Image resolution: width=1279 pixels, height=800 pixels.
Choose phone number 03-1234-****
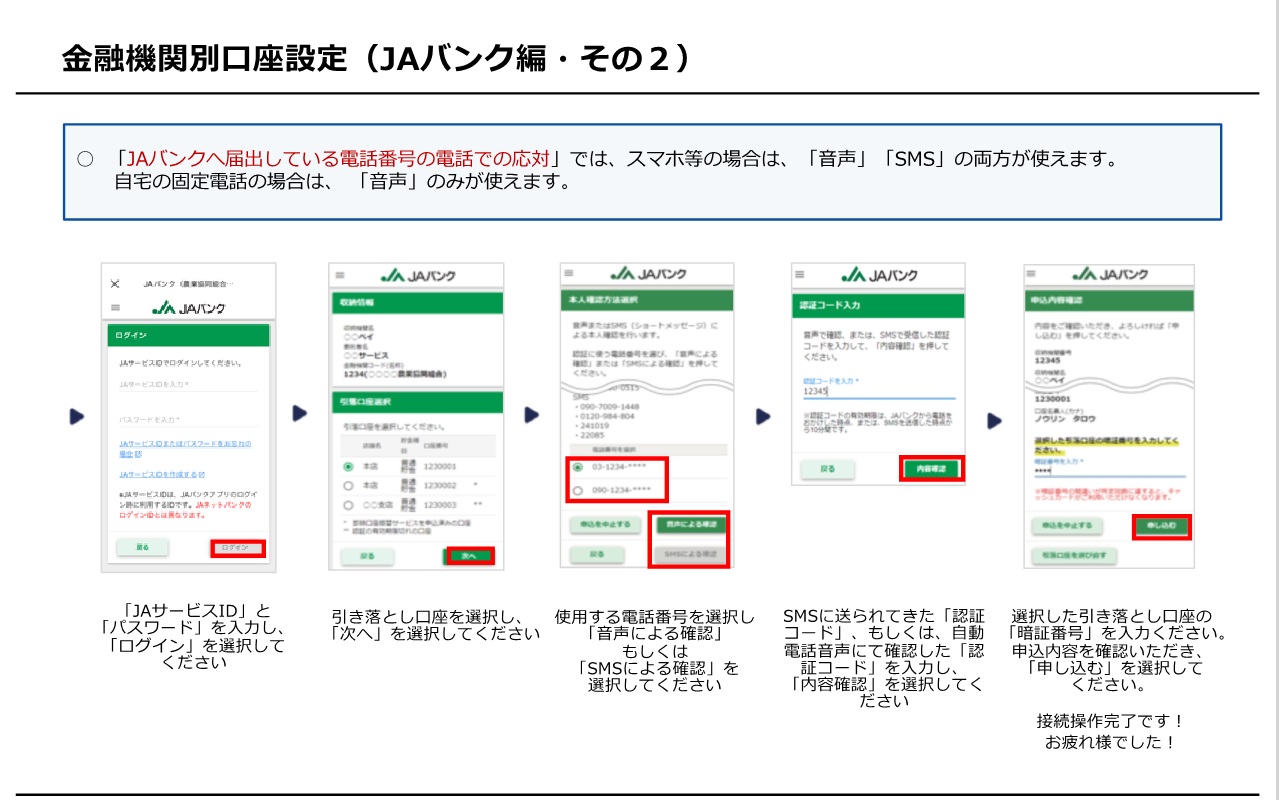click(578, 467)
